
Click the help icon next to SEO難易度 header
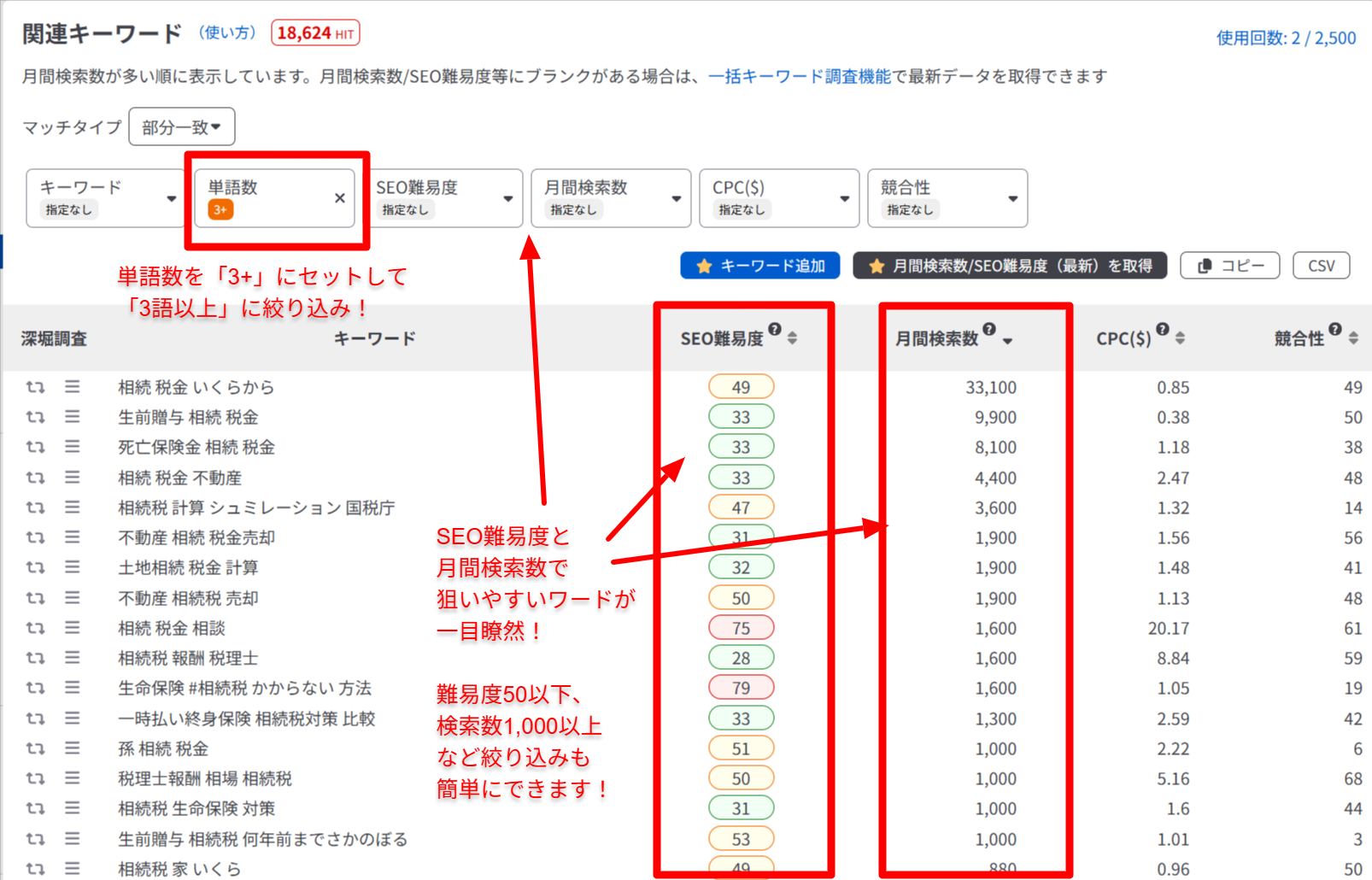(x=774, y=329)
